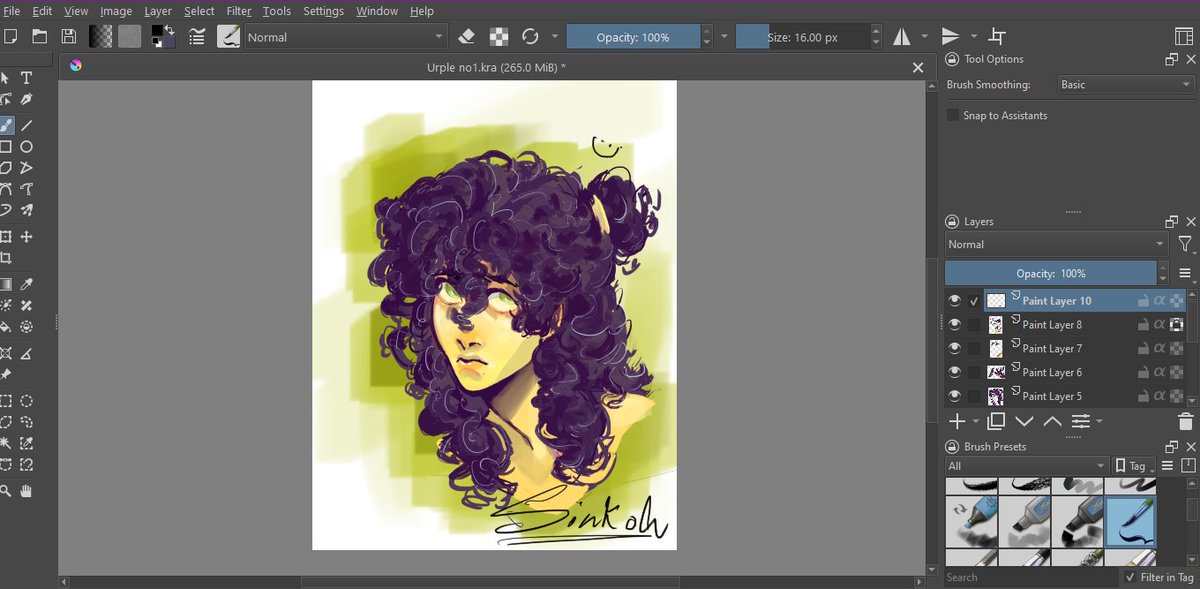Expand horizontal mirror options arrow
1200x589 pixels.
coord(924,37)
